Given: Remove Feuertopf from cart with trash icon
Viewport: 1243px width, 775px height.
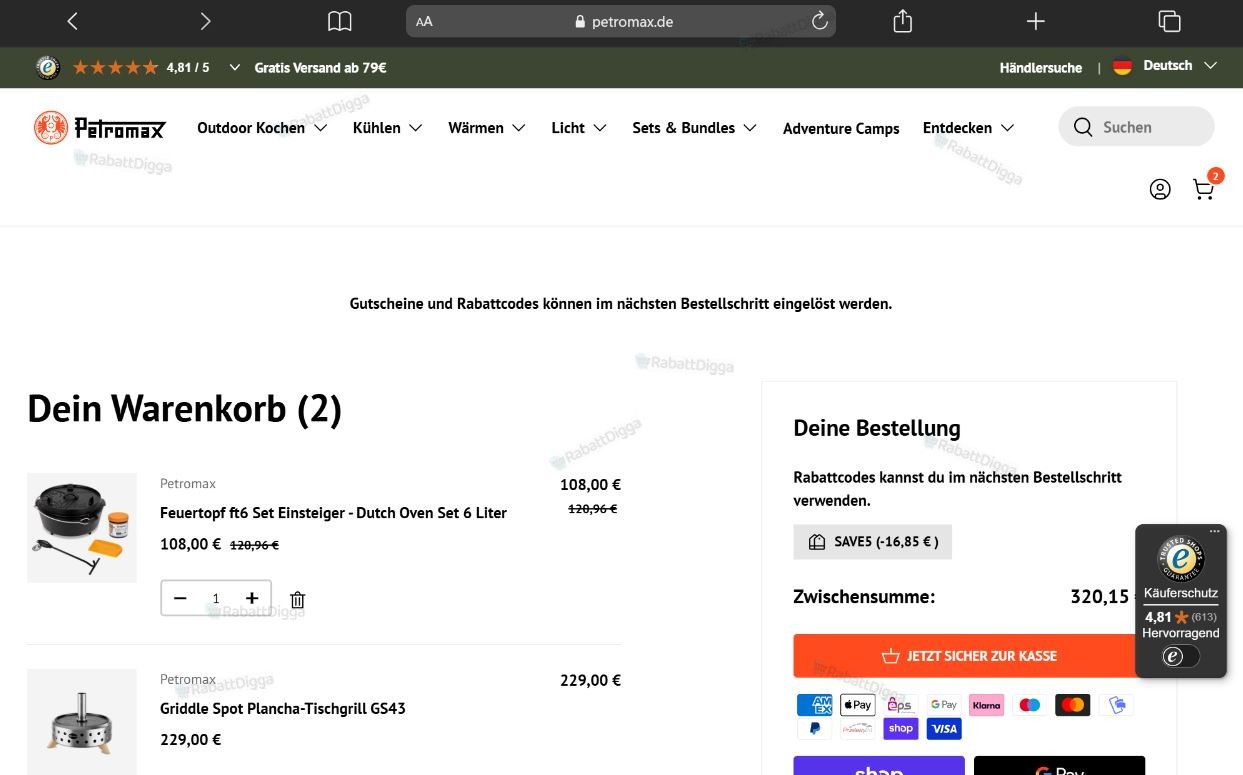Looking at the screenshot, I should pyautogui.click(x=297, y=600).
